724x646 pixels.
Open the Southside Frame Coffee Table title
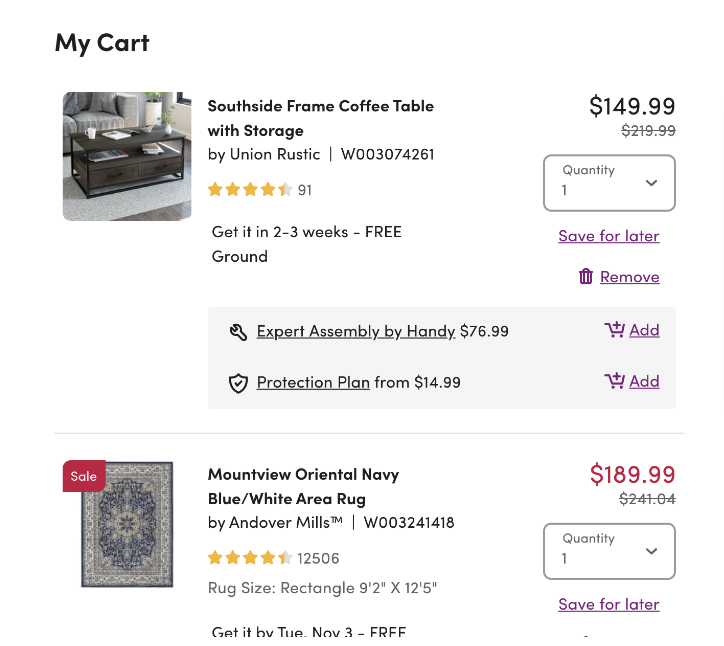(x=320, y=118)
